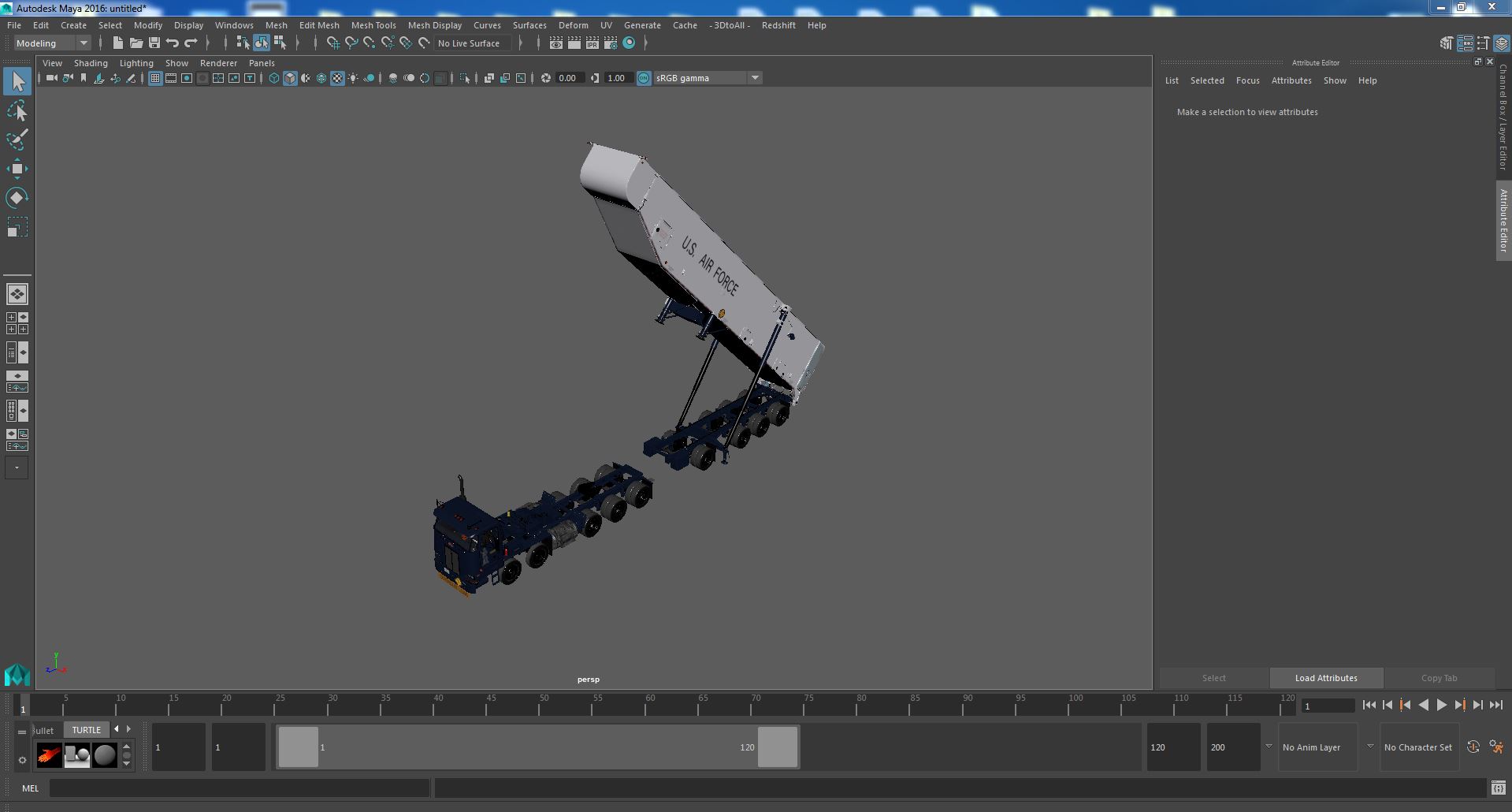Toggle select by object type mode
The image size is (1512, 812).
[x=261, y=43]
